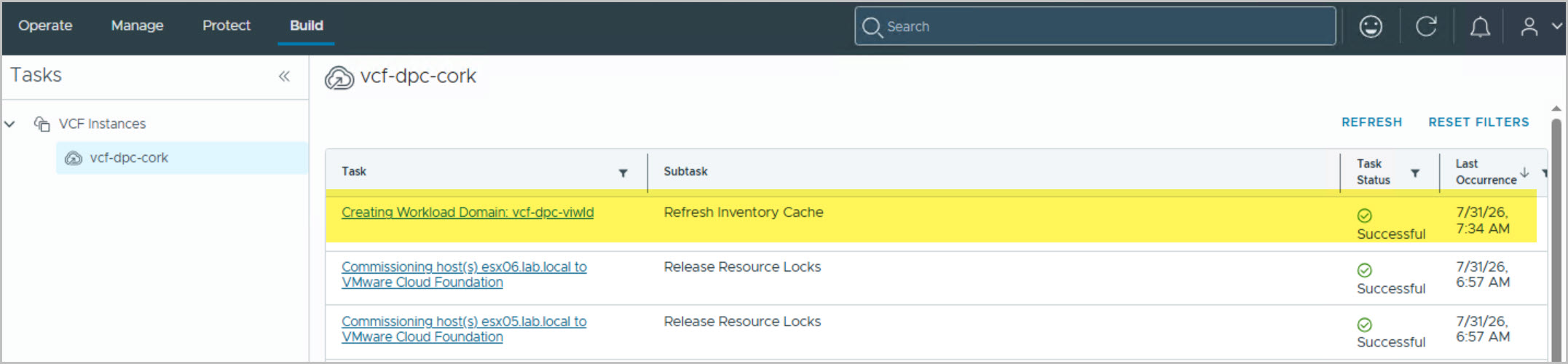Focus the Search input field
The height and width of the screenshot is (364, 1568).
click(x=1095, y=27)
